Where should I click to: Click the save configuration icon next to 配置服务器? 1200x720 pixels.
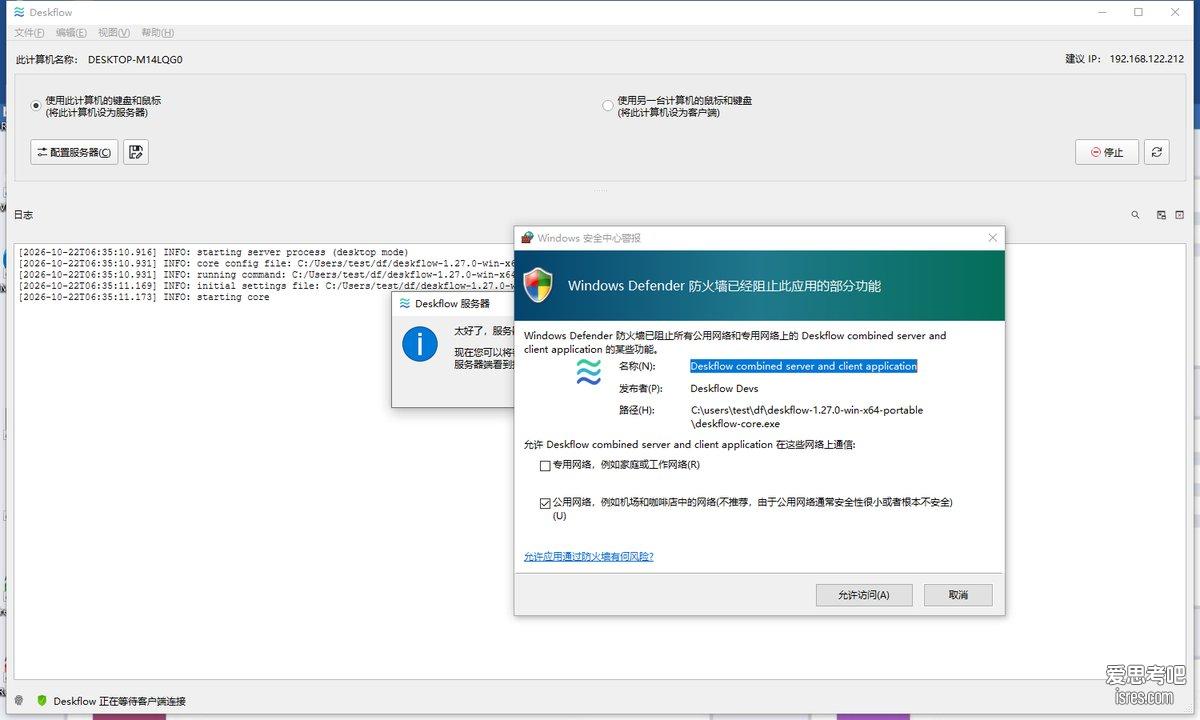[136, 152]
